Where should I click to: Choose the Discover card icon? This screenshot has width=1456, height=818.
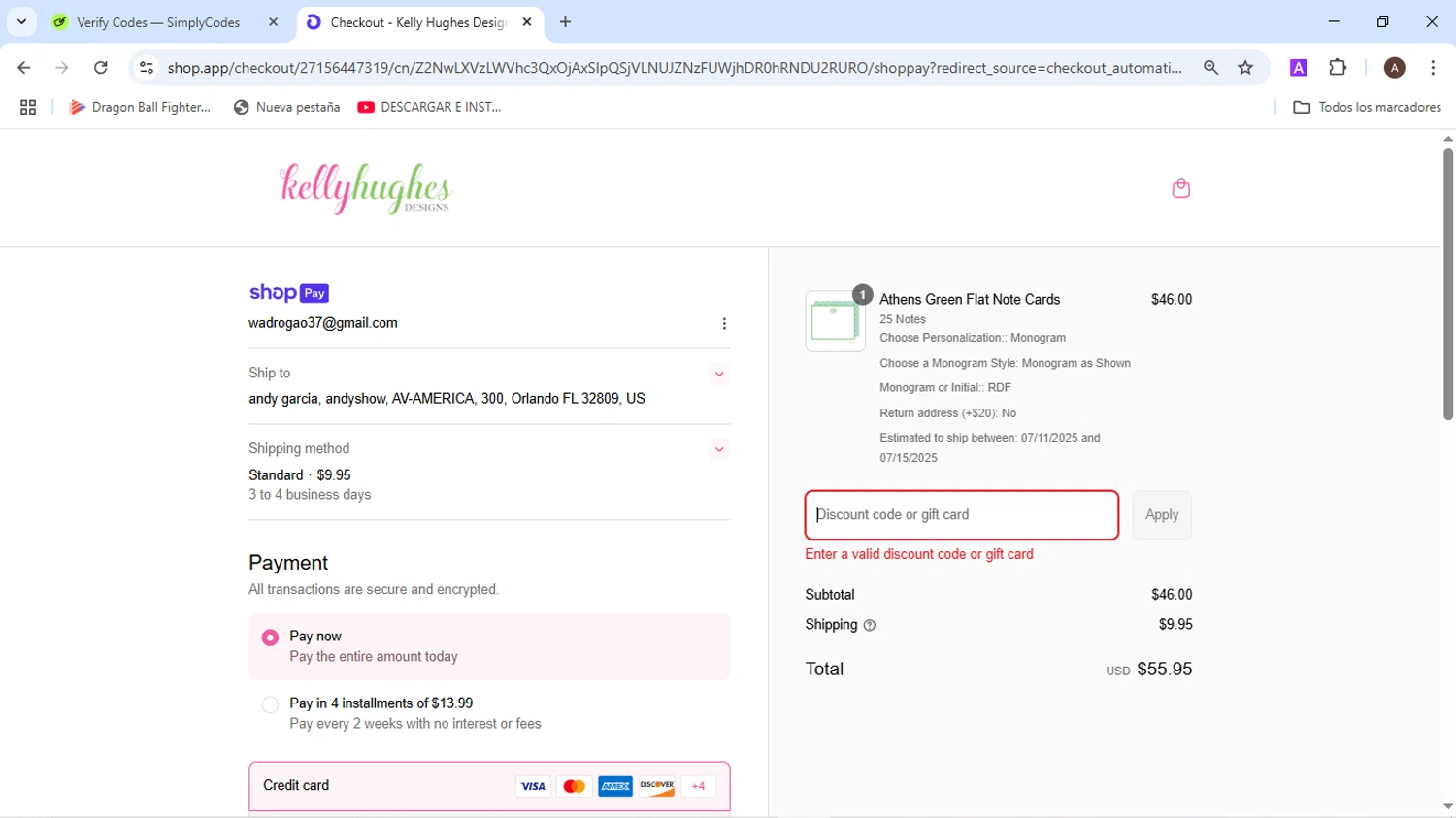(x=657, y=786)
